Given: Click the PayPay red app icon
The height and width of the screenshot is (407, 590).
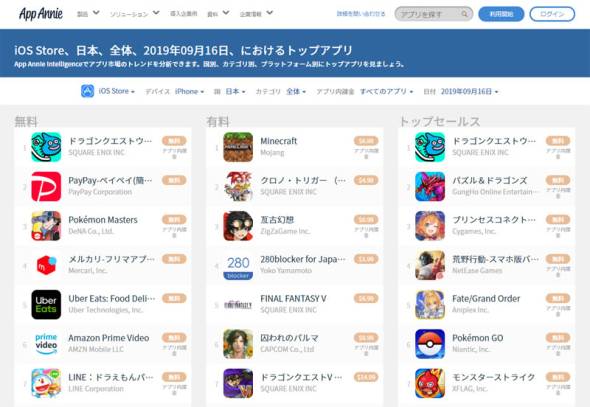Looking at the screenshot, I should click(x=46, y=186).
